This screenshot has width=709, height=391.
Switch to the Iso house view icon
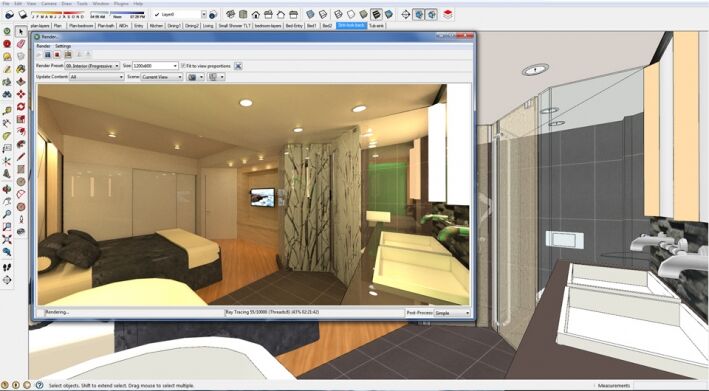pos(255,14)
